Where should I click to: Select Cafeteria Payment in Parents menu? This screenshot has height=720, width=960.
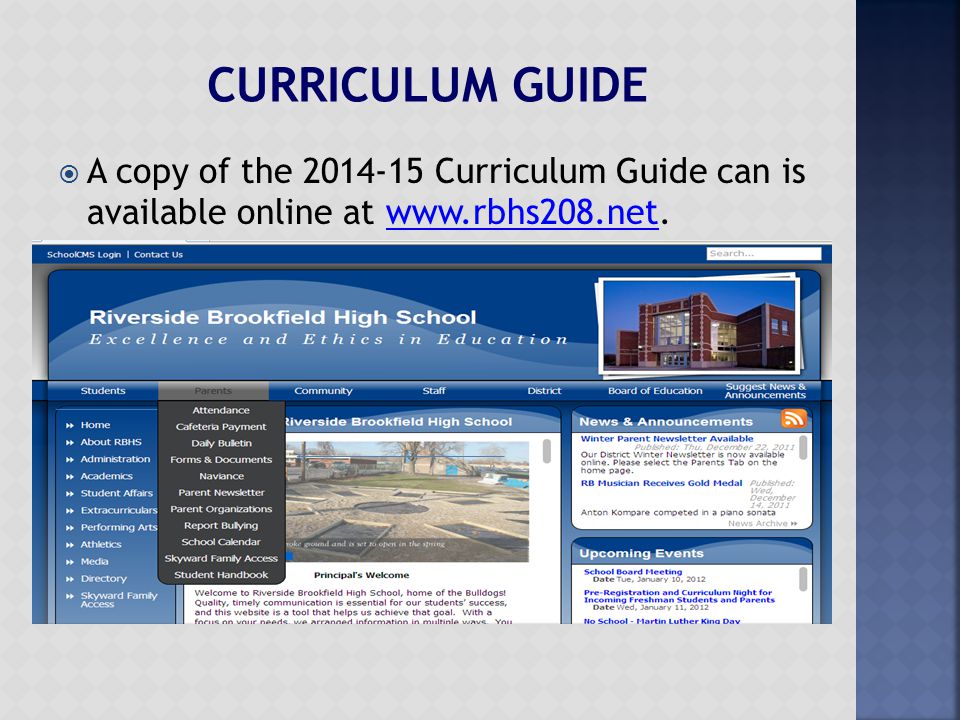[x=221, y=427]
